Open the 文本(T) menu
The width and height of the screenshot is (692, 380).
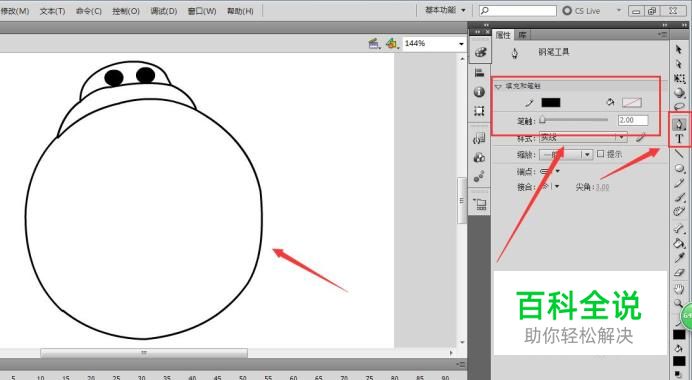(52, 11)
